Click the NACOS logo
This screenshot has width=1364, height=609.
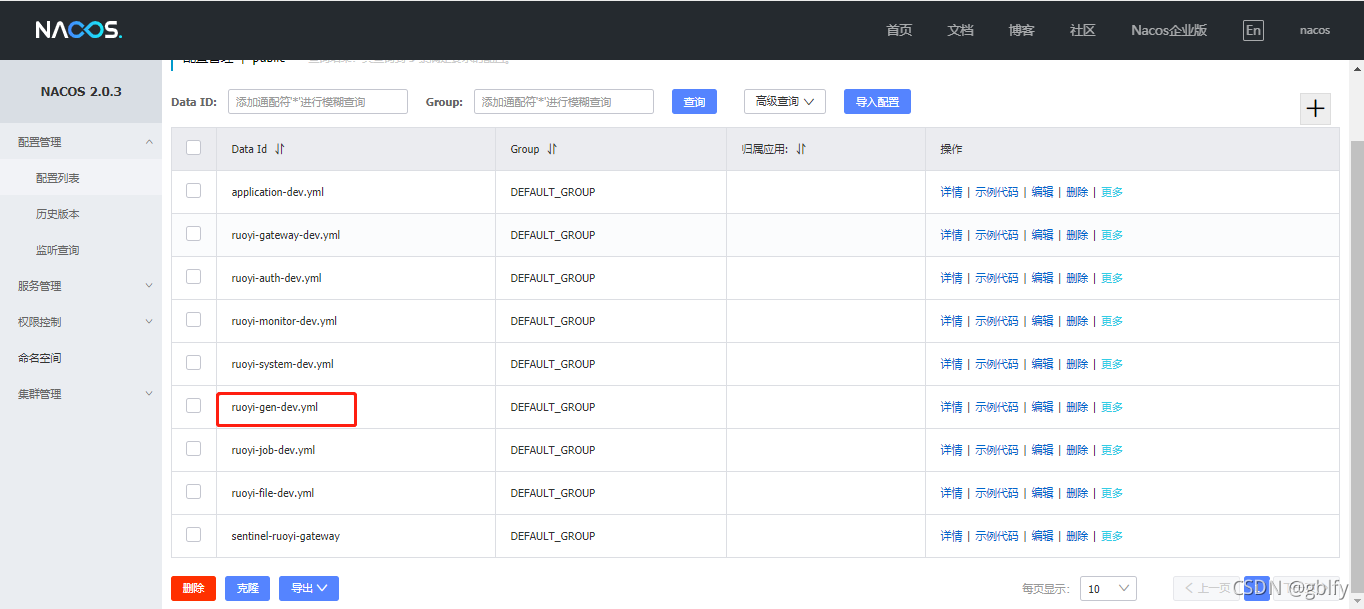pos(78,30)
